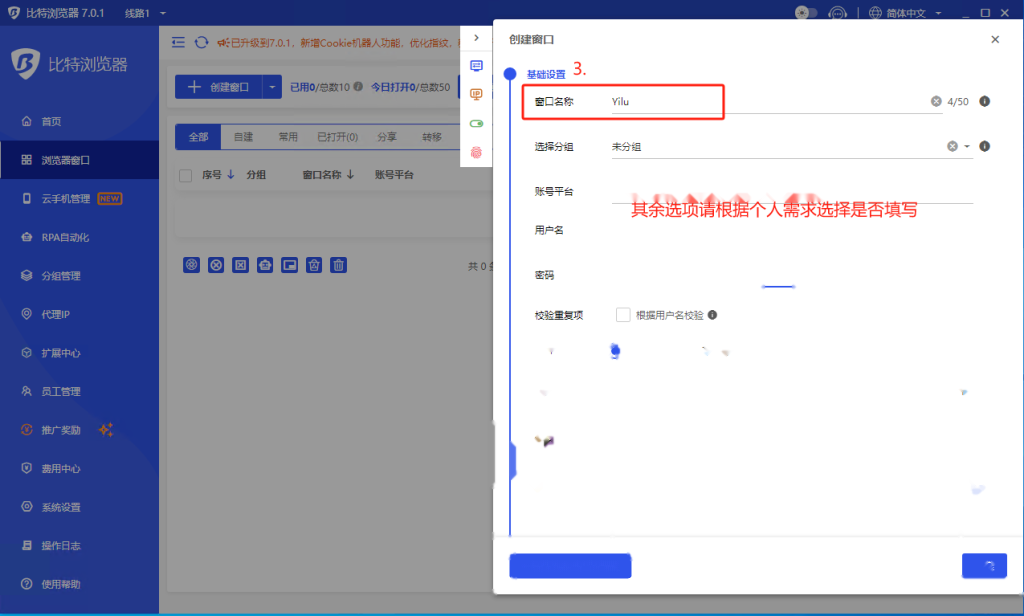Expand the side strip with the chevron arrow
The image size is (1024, 616).
tap(476, 38)
